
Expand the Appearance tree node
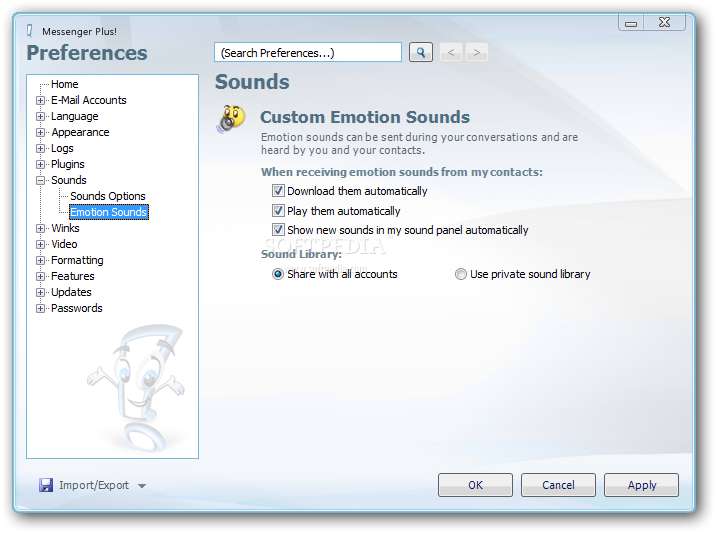(41, 132)
